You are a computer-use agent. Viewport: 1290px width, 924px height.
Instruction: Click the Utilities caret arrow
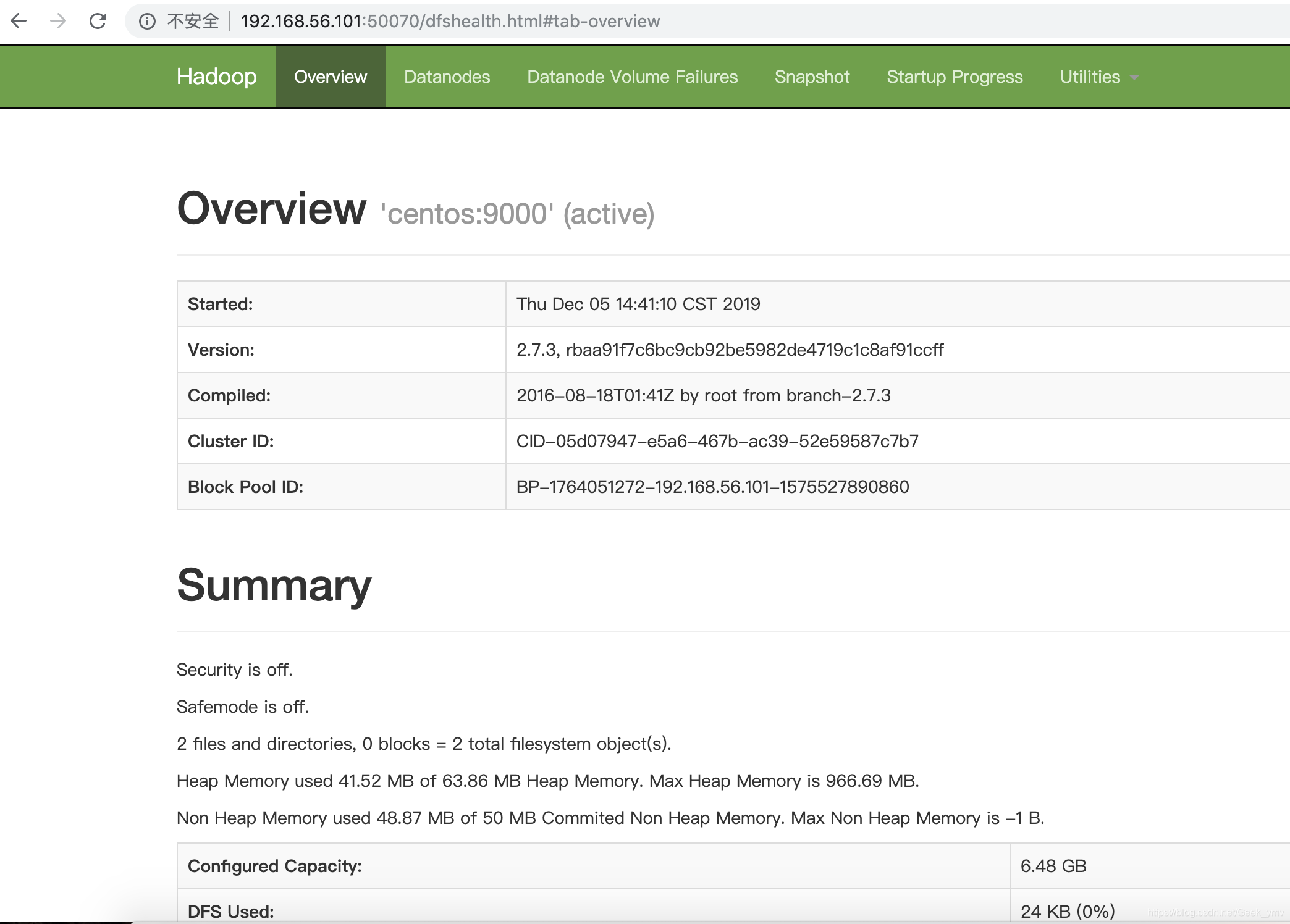coord(1134,78)
